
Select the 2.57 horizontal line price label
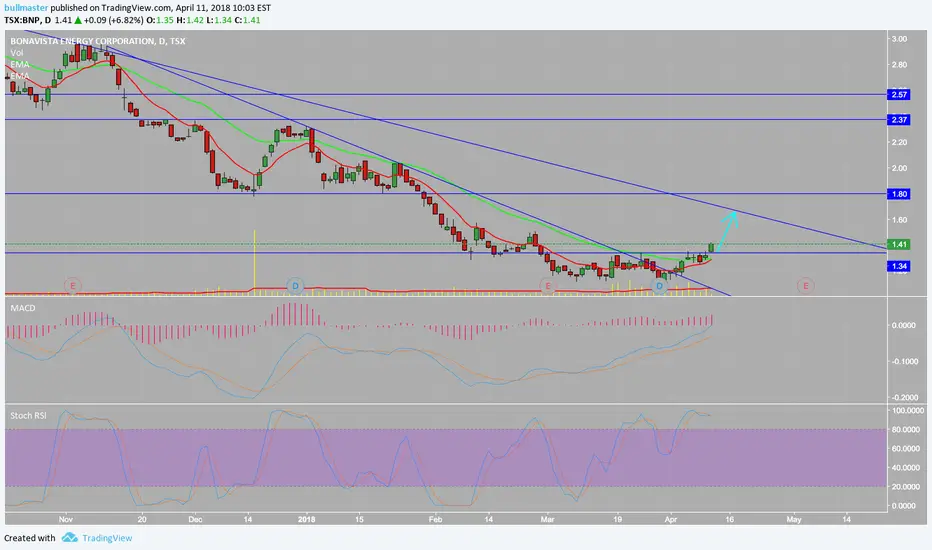[x=898, y=95]
